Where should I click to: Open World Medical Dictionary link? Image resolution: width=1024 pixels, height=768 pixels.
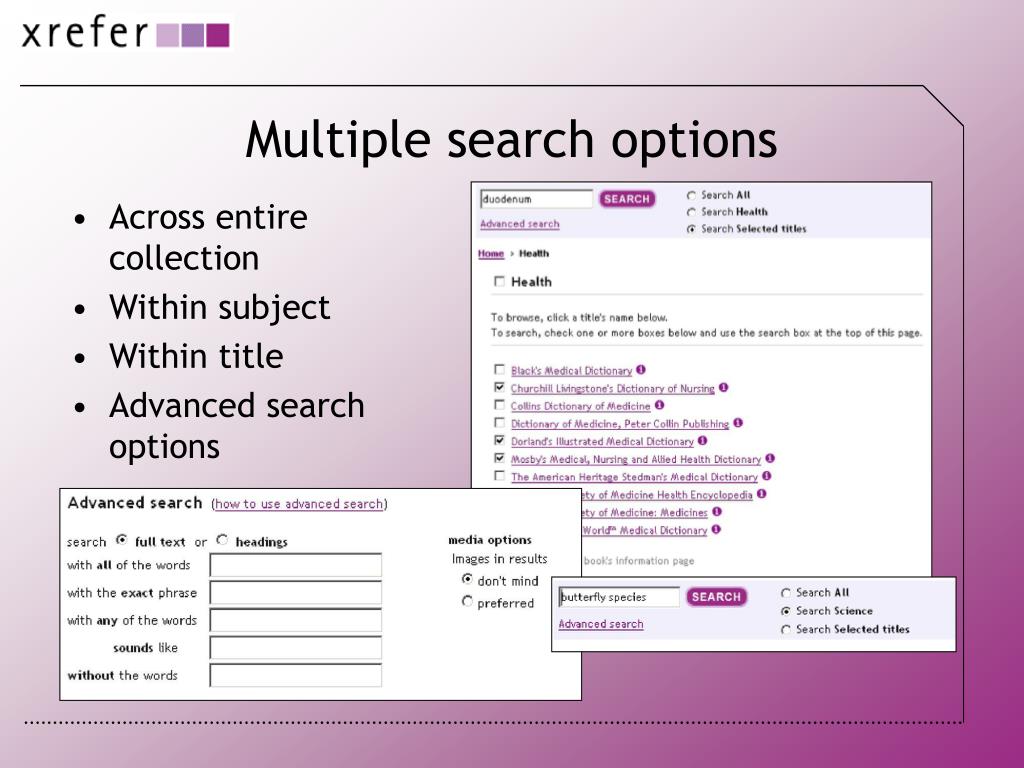(x=645, y=530)
